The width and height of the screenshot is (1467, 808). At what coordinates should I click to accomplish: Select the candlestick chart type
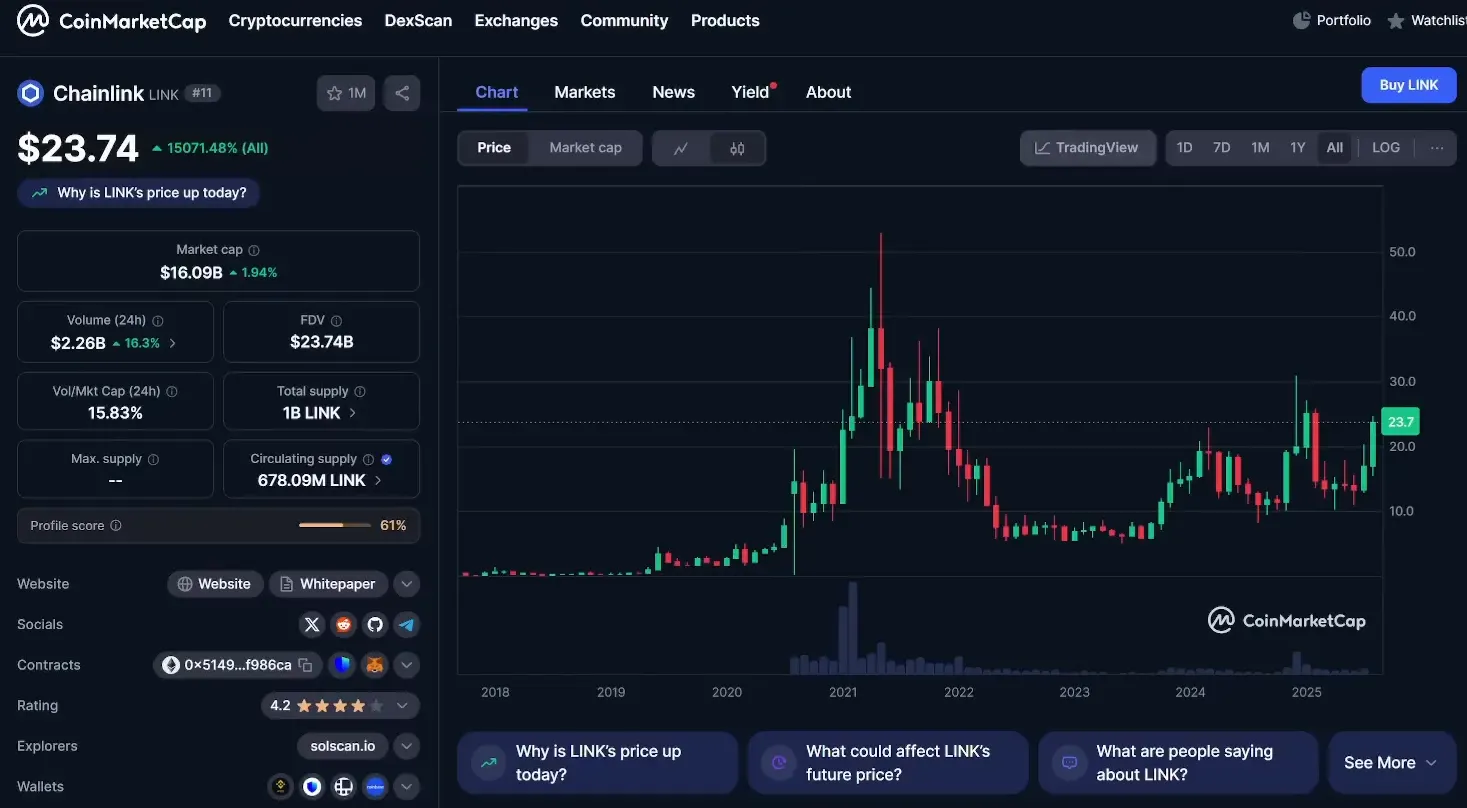(x=737, y=148)
